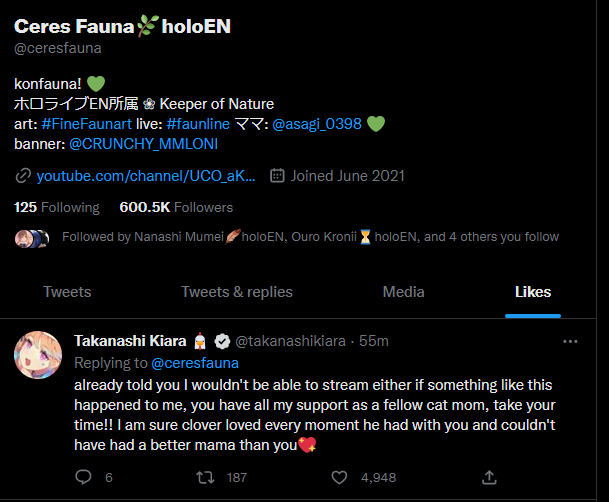View the 600.5K Followers list
This screenshot has width=609, height=502.
click(176, 207)
